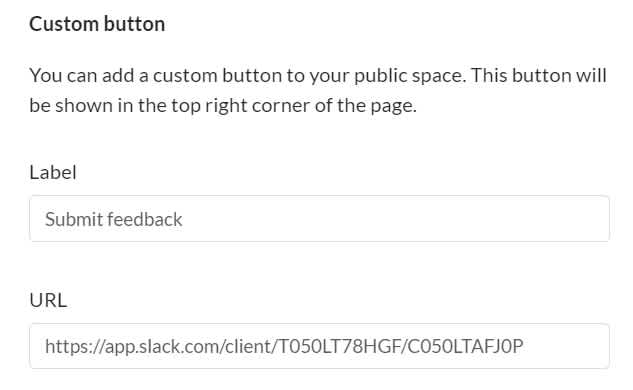Click the "Custom button" section heading
The width and height of the screenshot is (633, 390).
(97, 24)
